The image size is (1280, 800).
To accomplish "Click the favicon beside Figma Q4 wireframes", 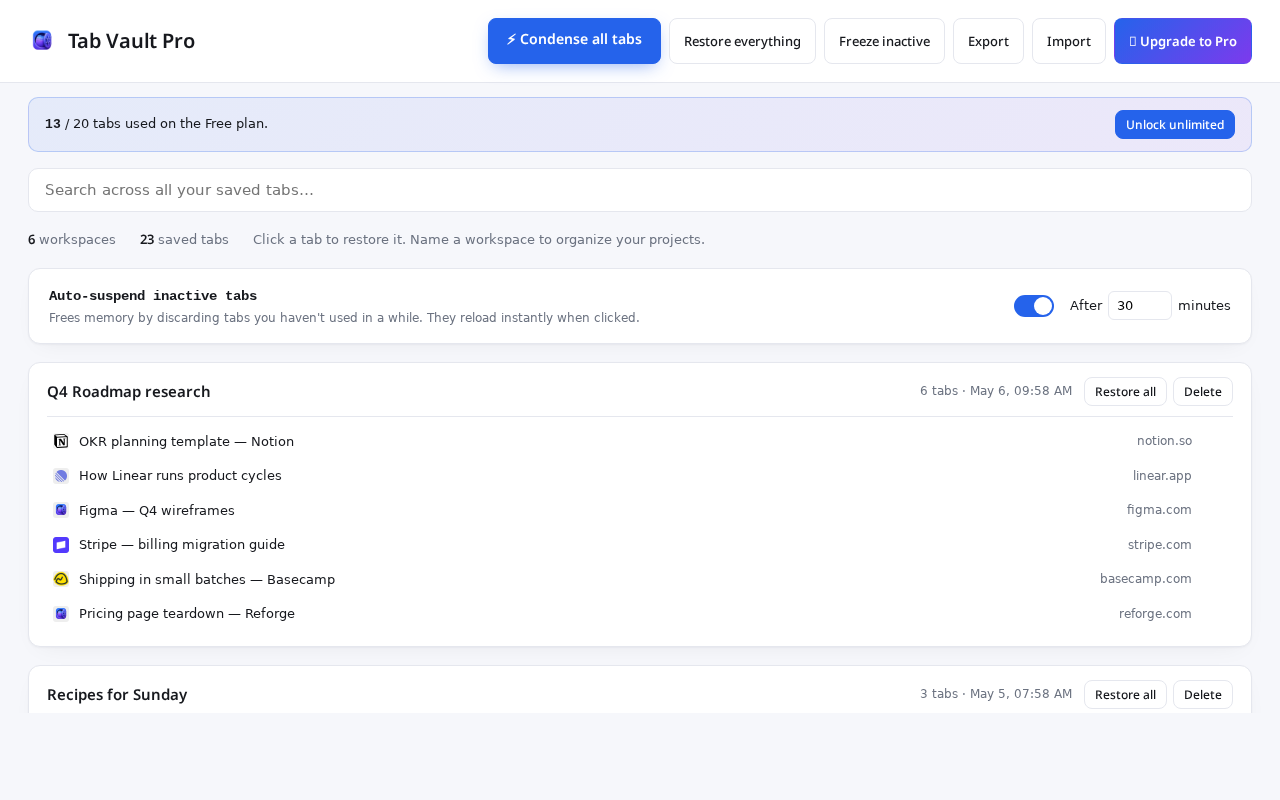I will coord(61,510).
